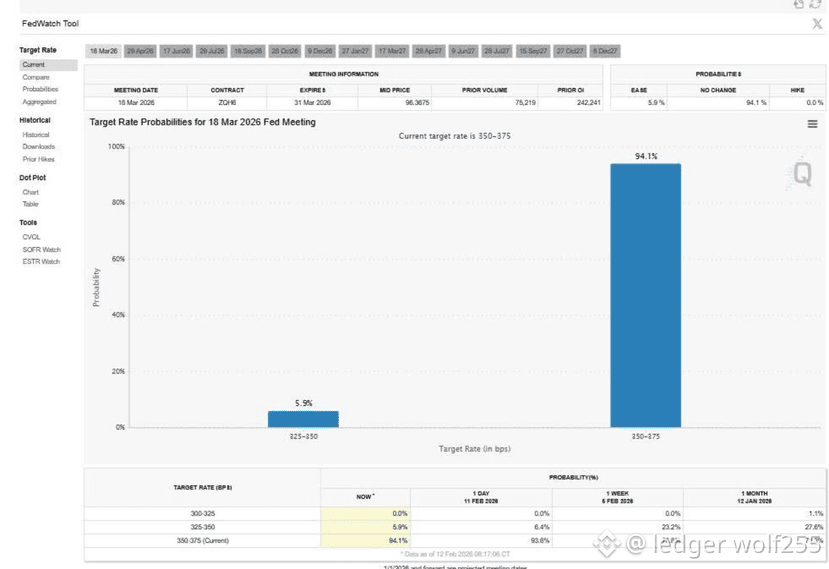Click the highlighted 94.1% NOW cell

365,540
